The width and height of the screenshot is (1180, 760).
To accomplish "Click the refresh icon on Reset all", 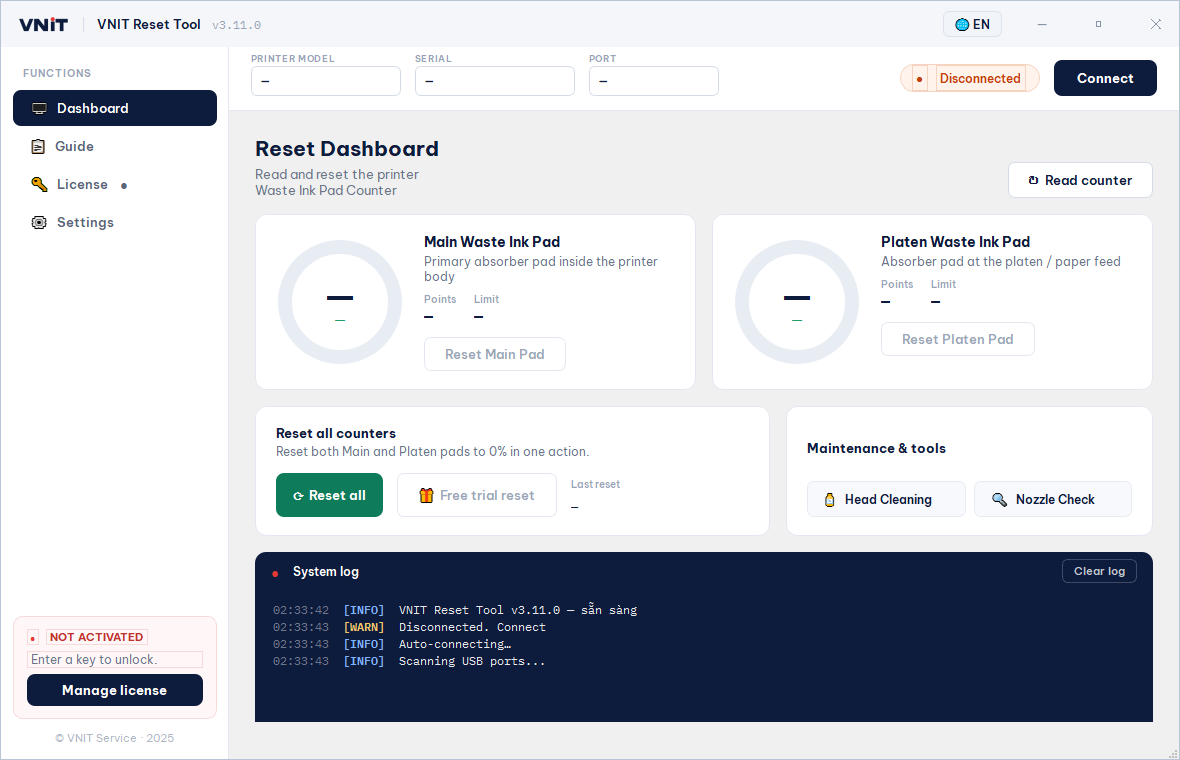I will tap(298, 496).
